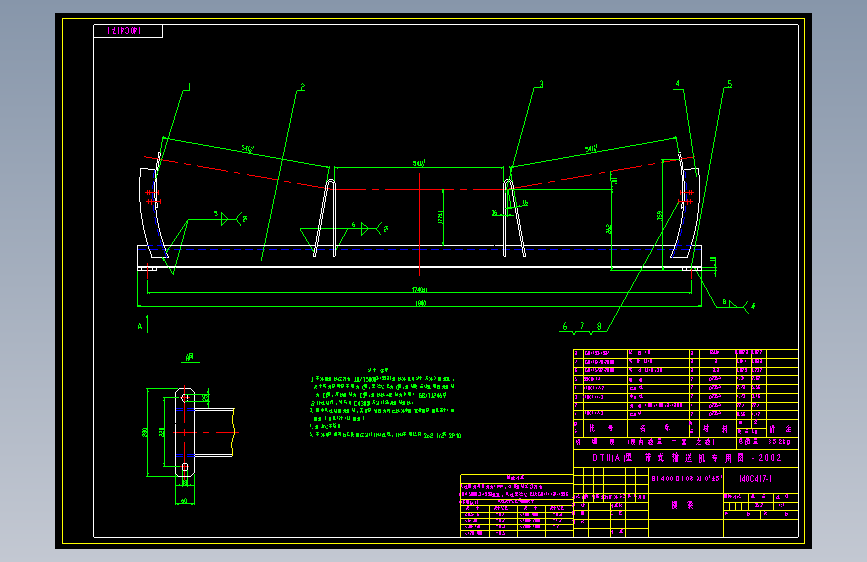The height and width of the screenshot is (562, 867).
Task: Pick callout number 7 in grouped leader
Action: click(x=582, y=326)
